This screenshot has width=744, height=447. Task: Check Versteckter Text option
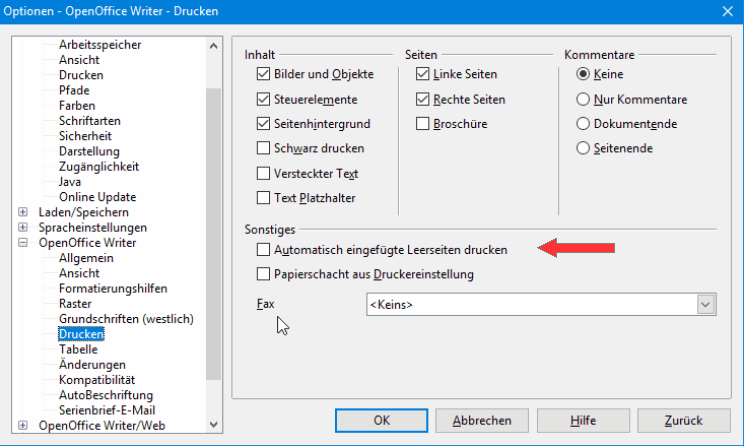(x=263, y=173)
